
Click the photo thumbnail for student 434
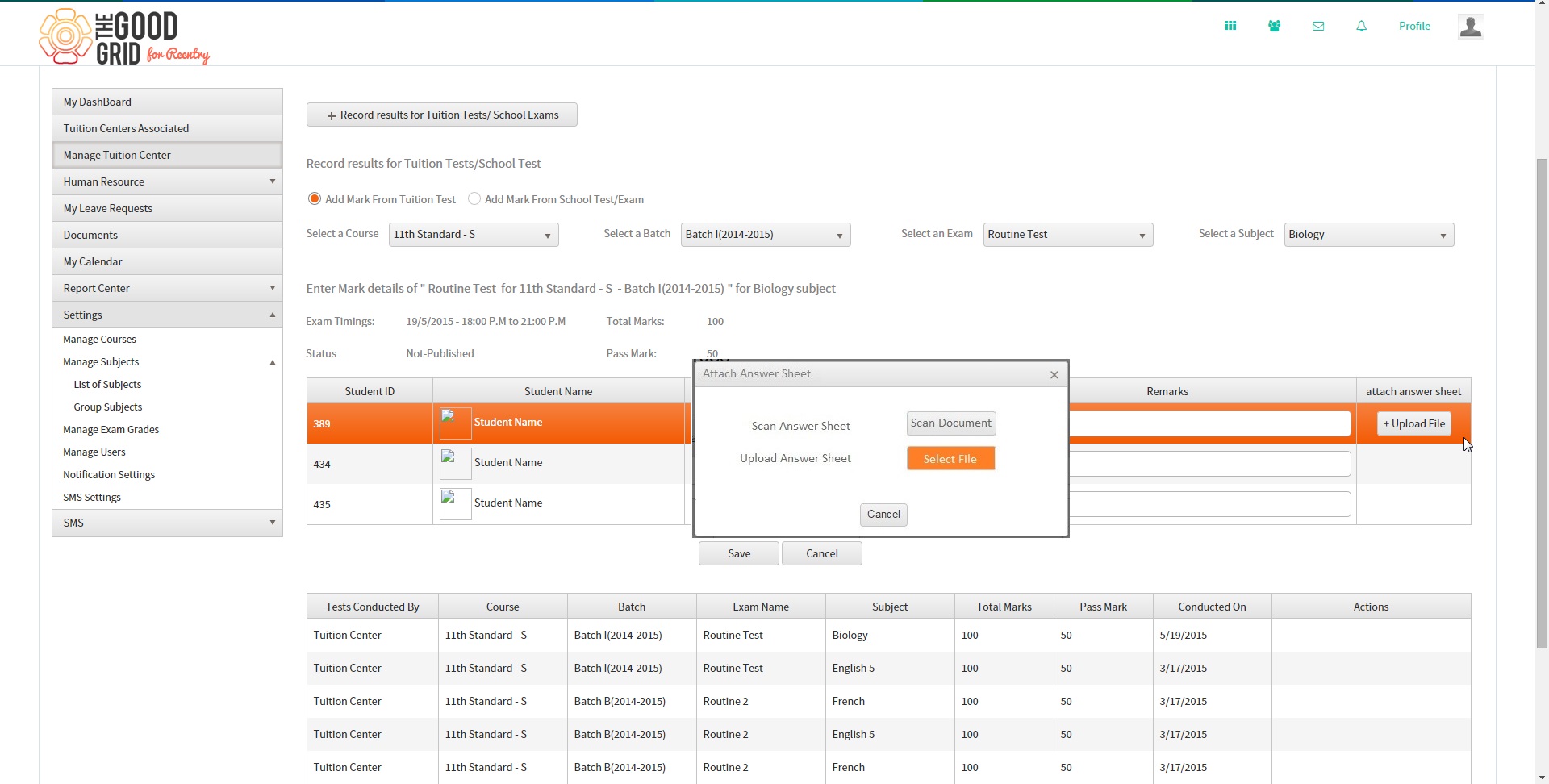[x=455, y=464]
